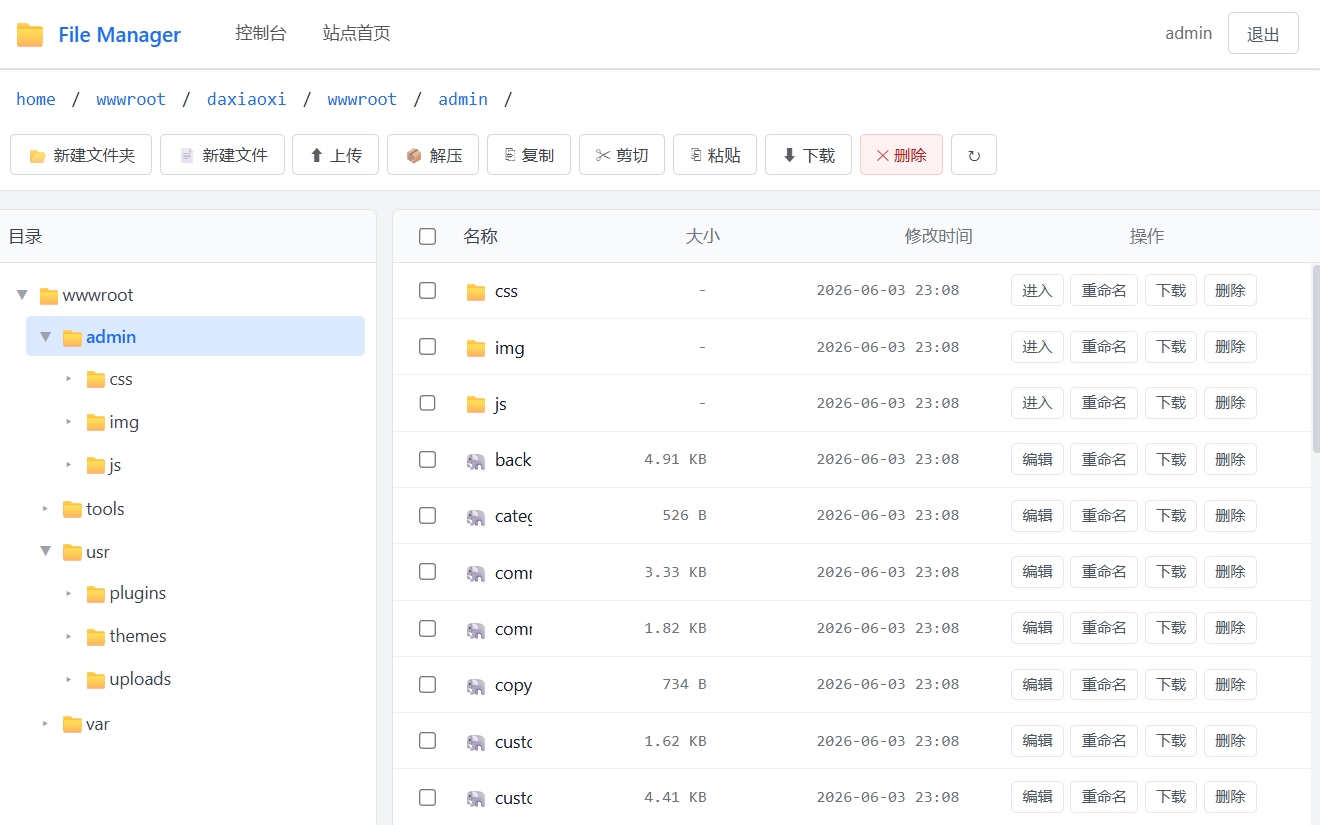This screenshot has height=825, width=1320.
Task: Click 删除 (delete) on the copy file row
Action: pyautogui.click(x=1230, y=684)
